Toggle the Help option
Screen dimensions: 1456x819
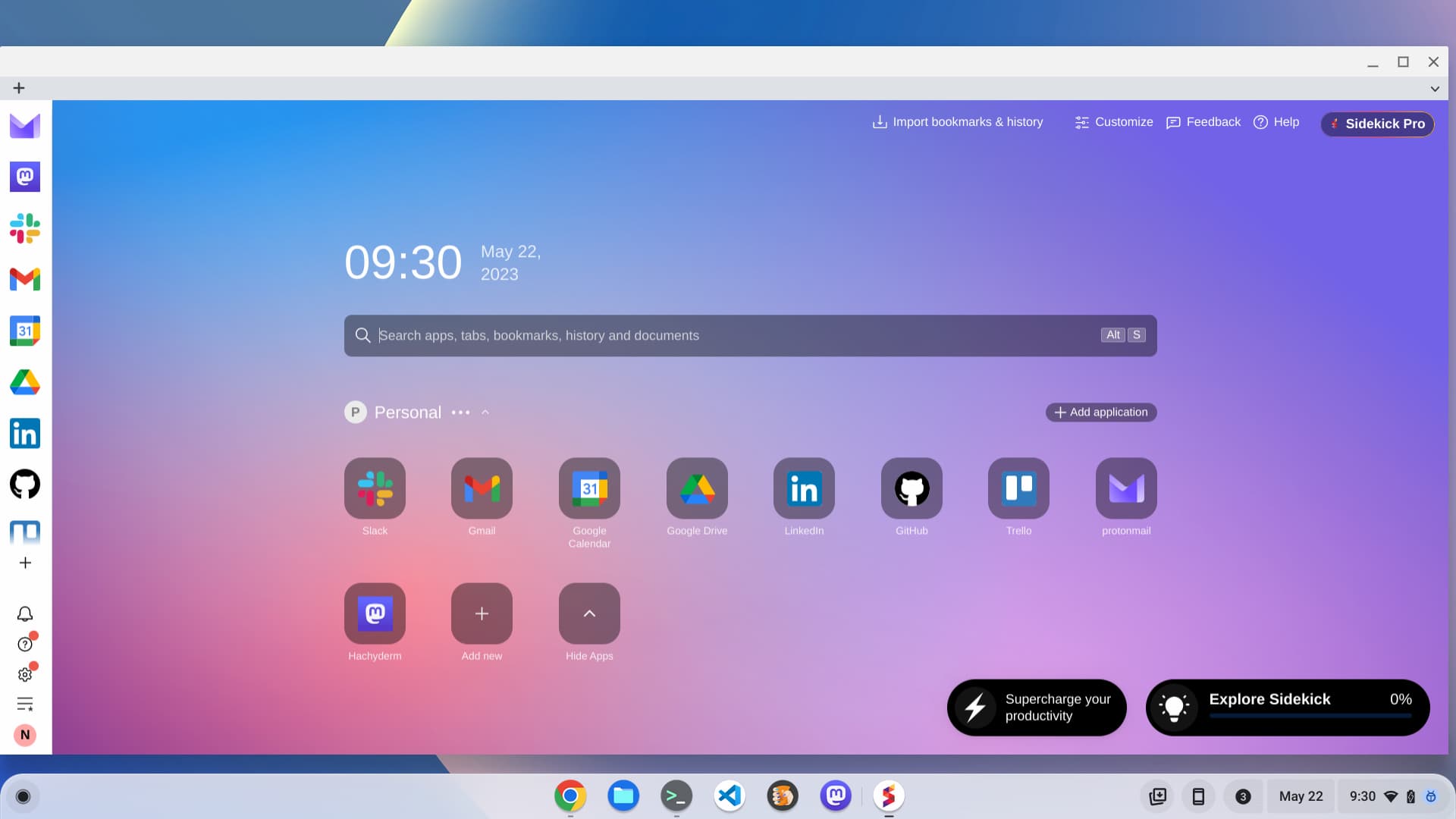click(x=1278, y=122)
